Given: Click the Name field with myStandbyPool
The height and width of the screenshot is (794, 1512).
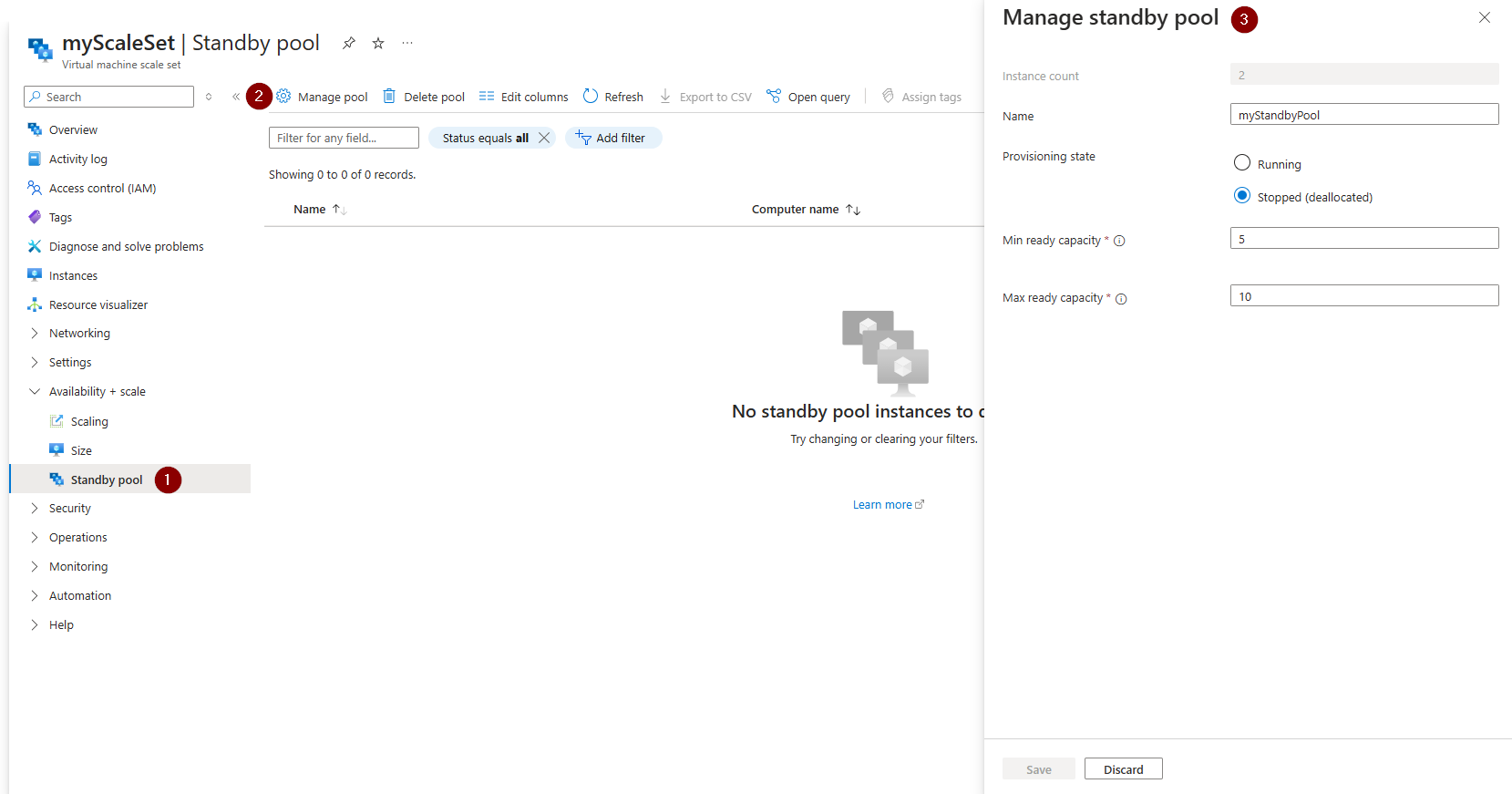Looking at the screenshot, I should tap(1364, 114).
